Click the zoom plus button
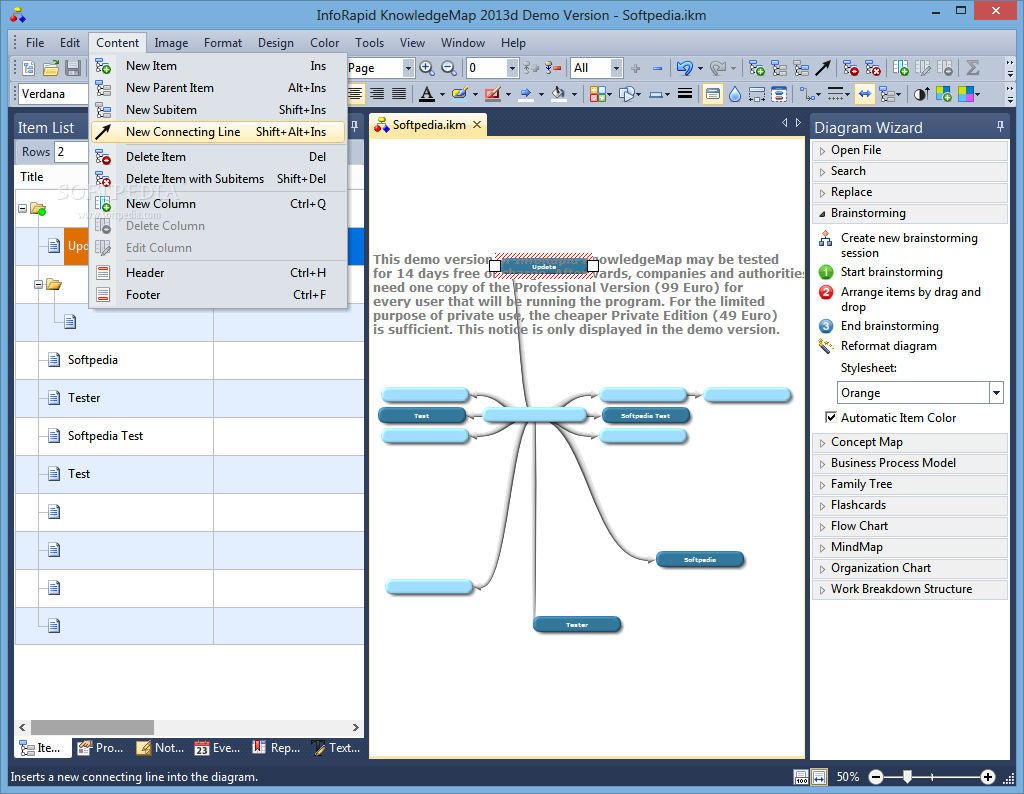This screenshot has width=1024, height=794. point(988,777)
